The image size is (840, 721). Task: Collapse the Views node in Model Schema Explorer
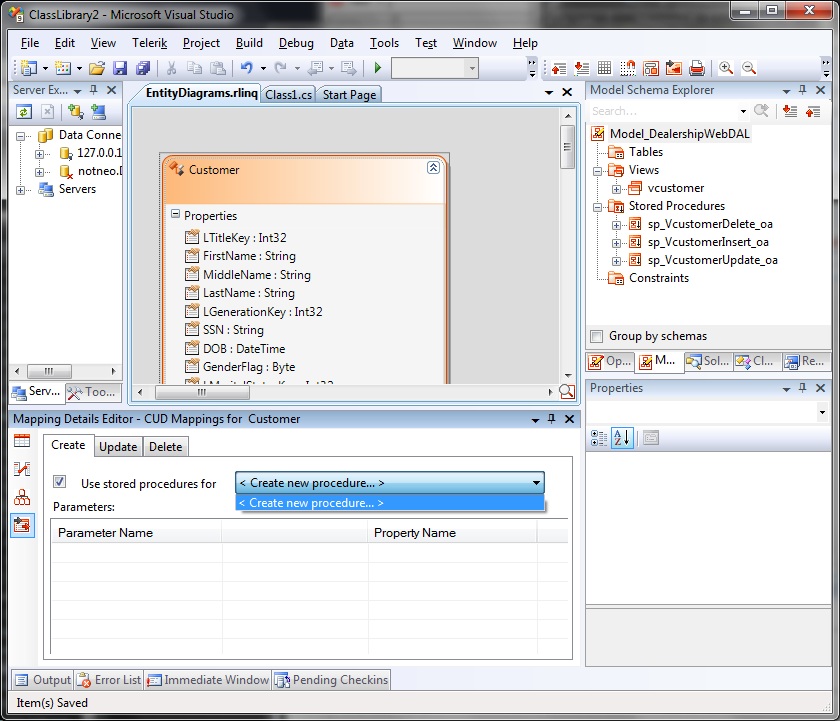point(597,171)
